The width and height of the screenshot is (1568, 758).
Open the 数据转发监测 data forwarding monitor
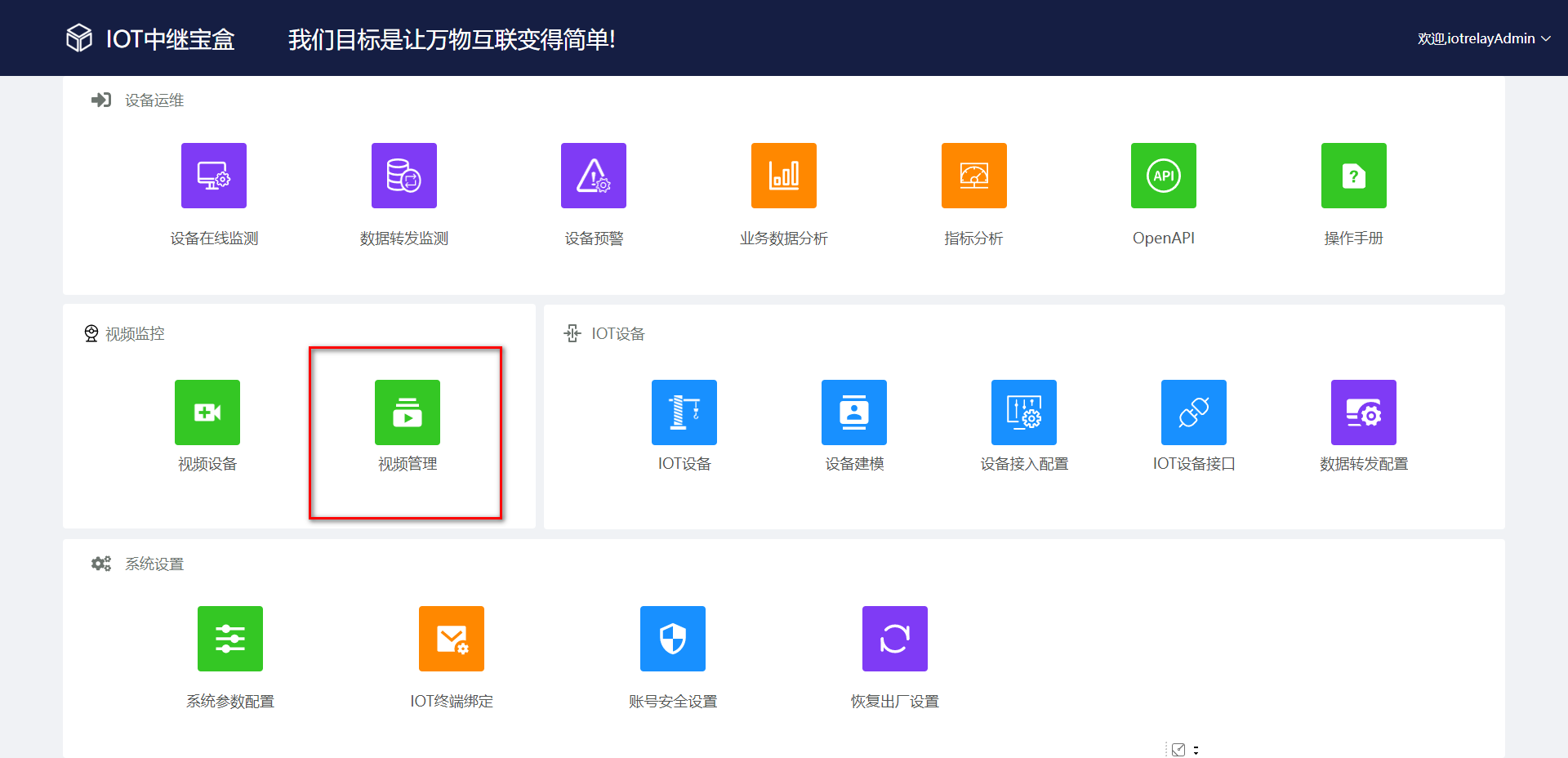tap(403, 176)
